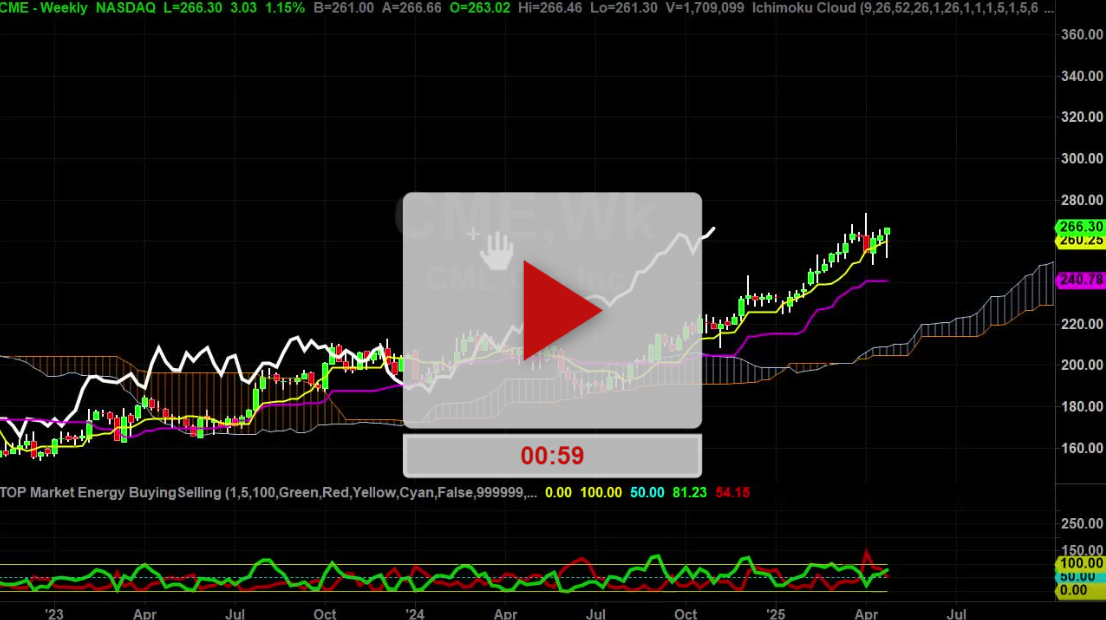This screenshot has height=620, width=1106.
Task: Click the CME - Weekly chart title
Action: [x=44, y=8]
